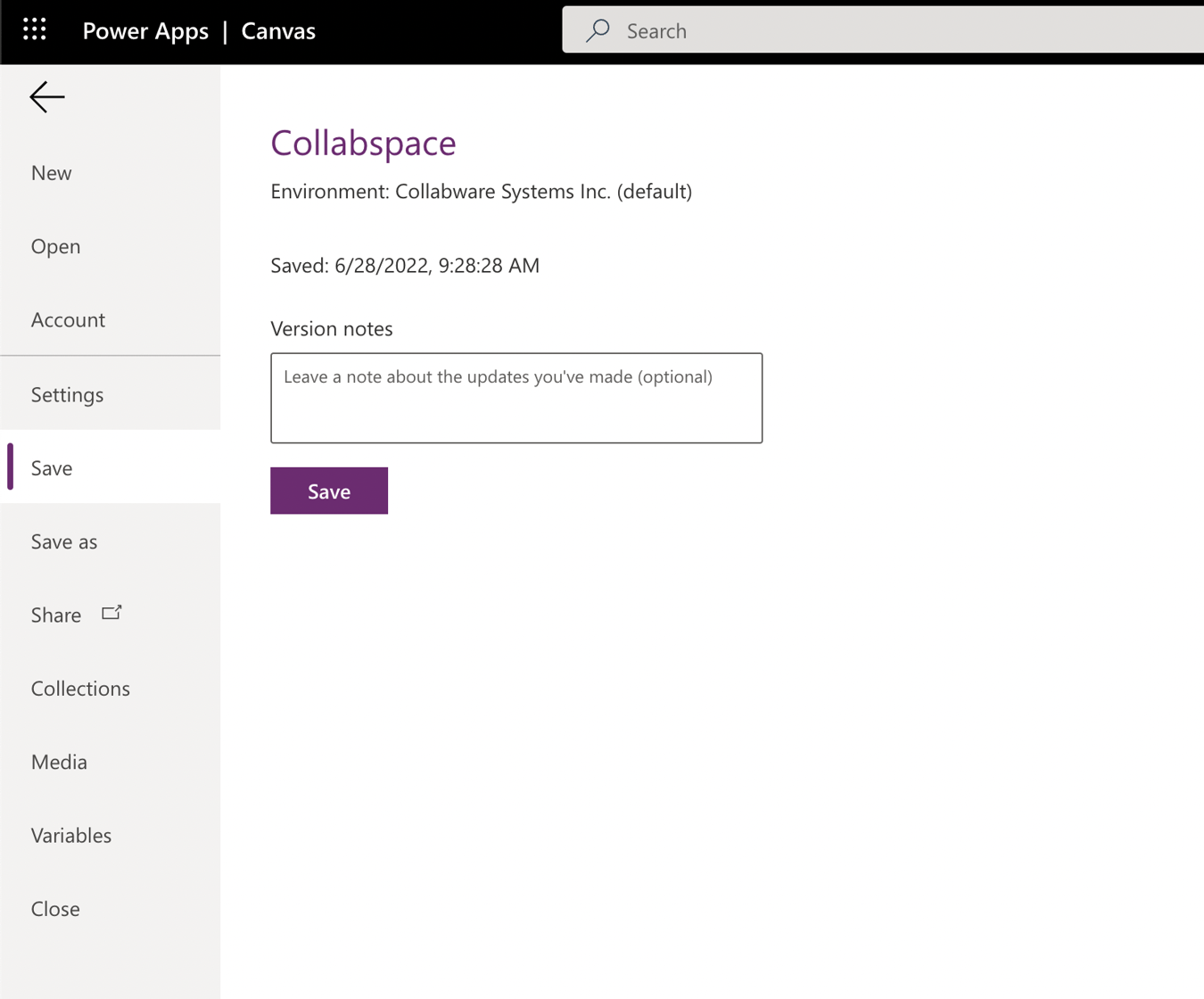The width and height of the screenshot is (1204, 999).
Task: Select Settings in the left navigation
Action: [x=67, y=394]
